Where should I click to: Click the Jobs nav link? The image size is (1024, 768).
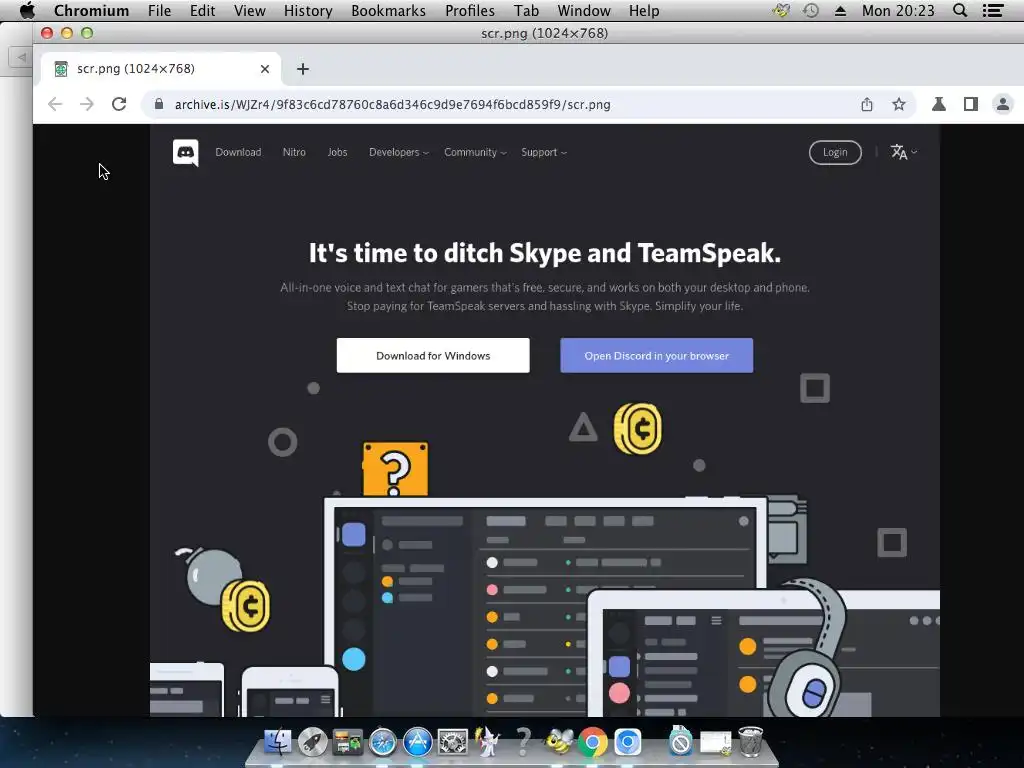338,152
